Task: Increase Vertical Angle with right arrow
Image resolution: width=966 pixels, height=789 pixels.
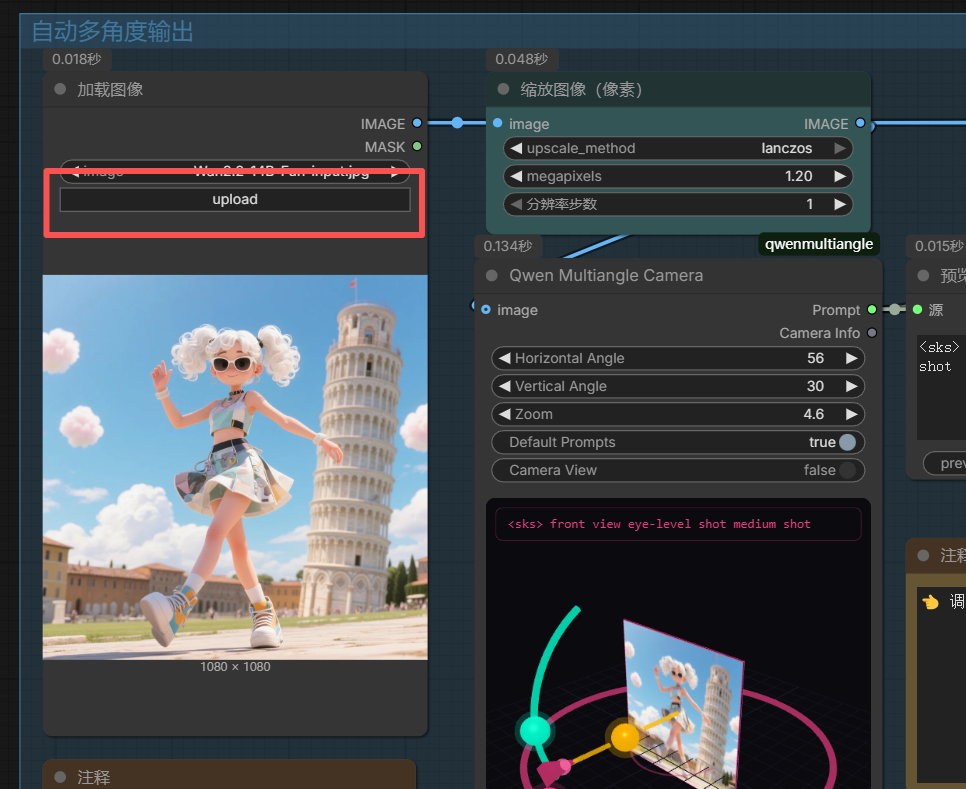Action: click(851, 386)
